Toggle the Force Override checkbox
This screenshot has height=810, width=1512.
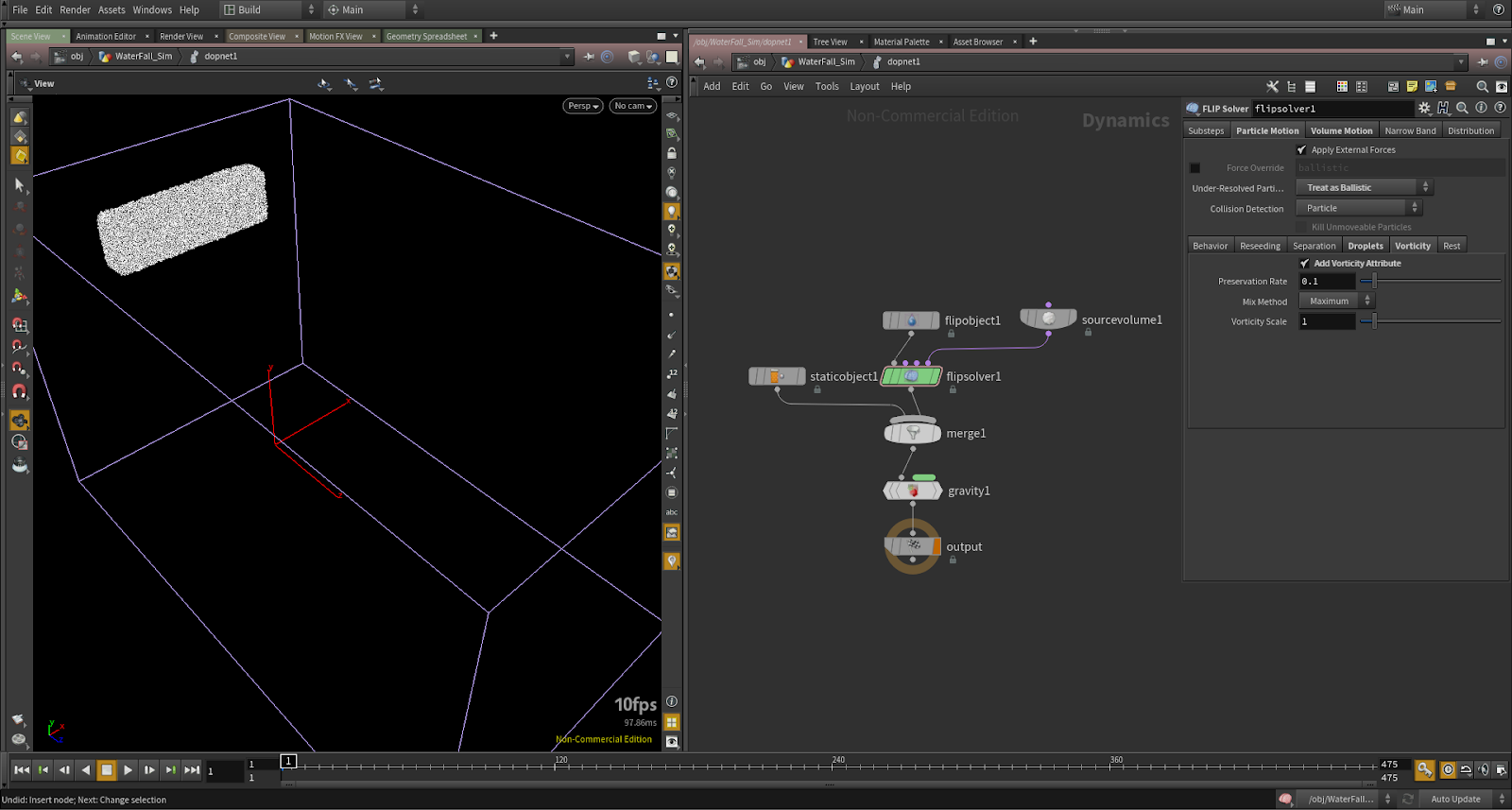pyautogui.click(x=1195, y=168)
